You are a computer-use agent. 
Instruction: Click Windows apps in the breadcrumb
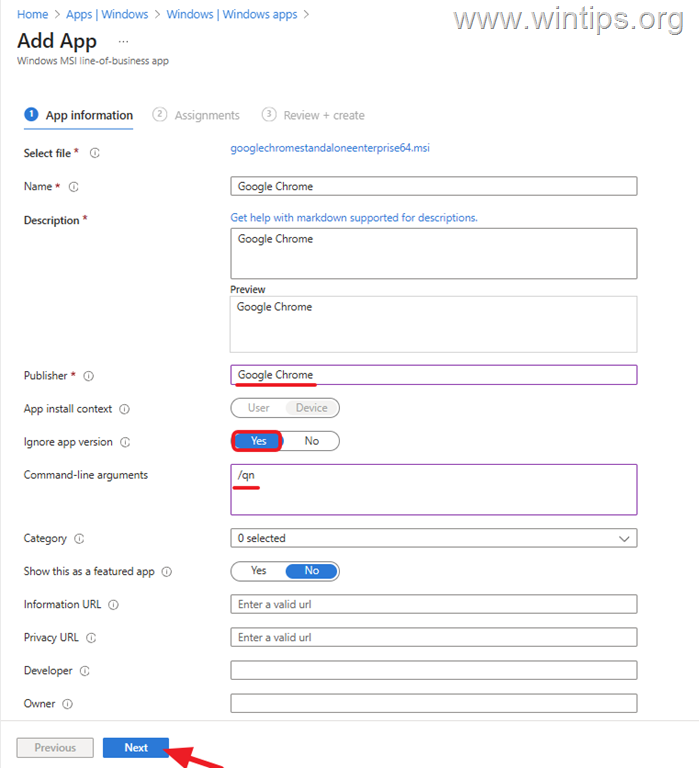[x=233, y=14]
